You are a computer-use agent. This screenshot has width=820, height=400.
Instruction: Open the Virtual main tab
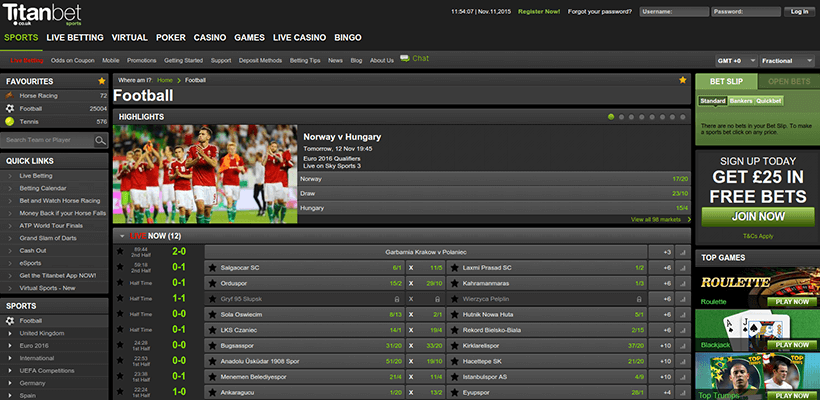[130, 38]
